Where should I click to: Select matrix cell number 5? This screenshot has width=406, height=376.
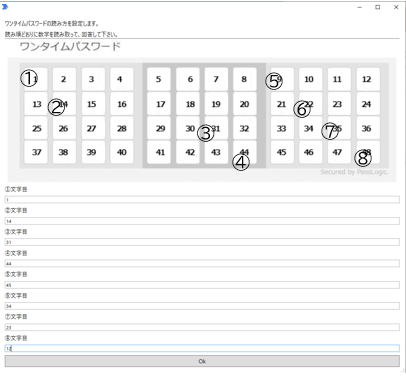point(159,79)
